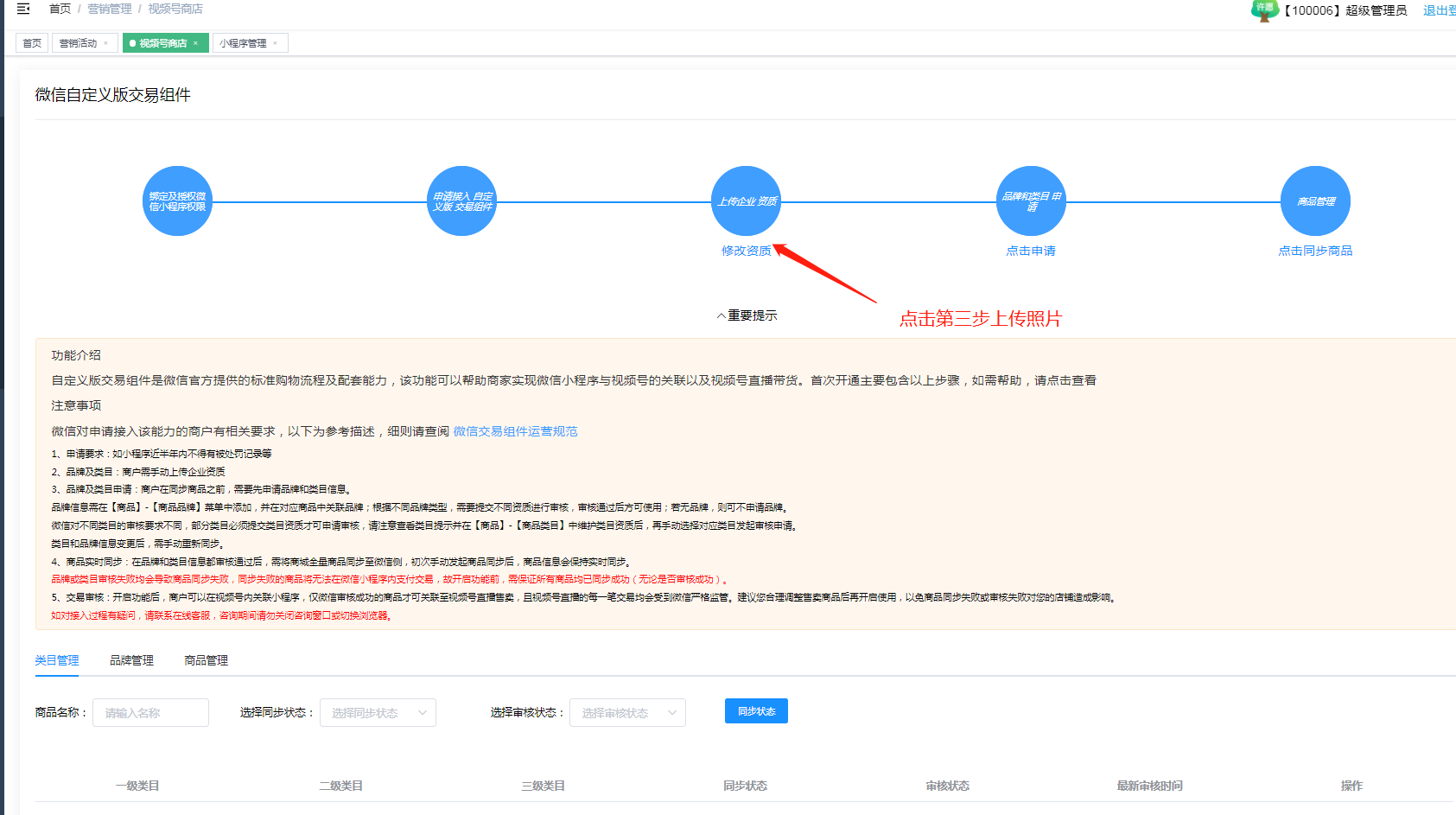Switch to the 品牌管理 tab
This screenshot has width=1456, height=815.
(131, 660)
